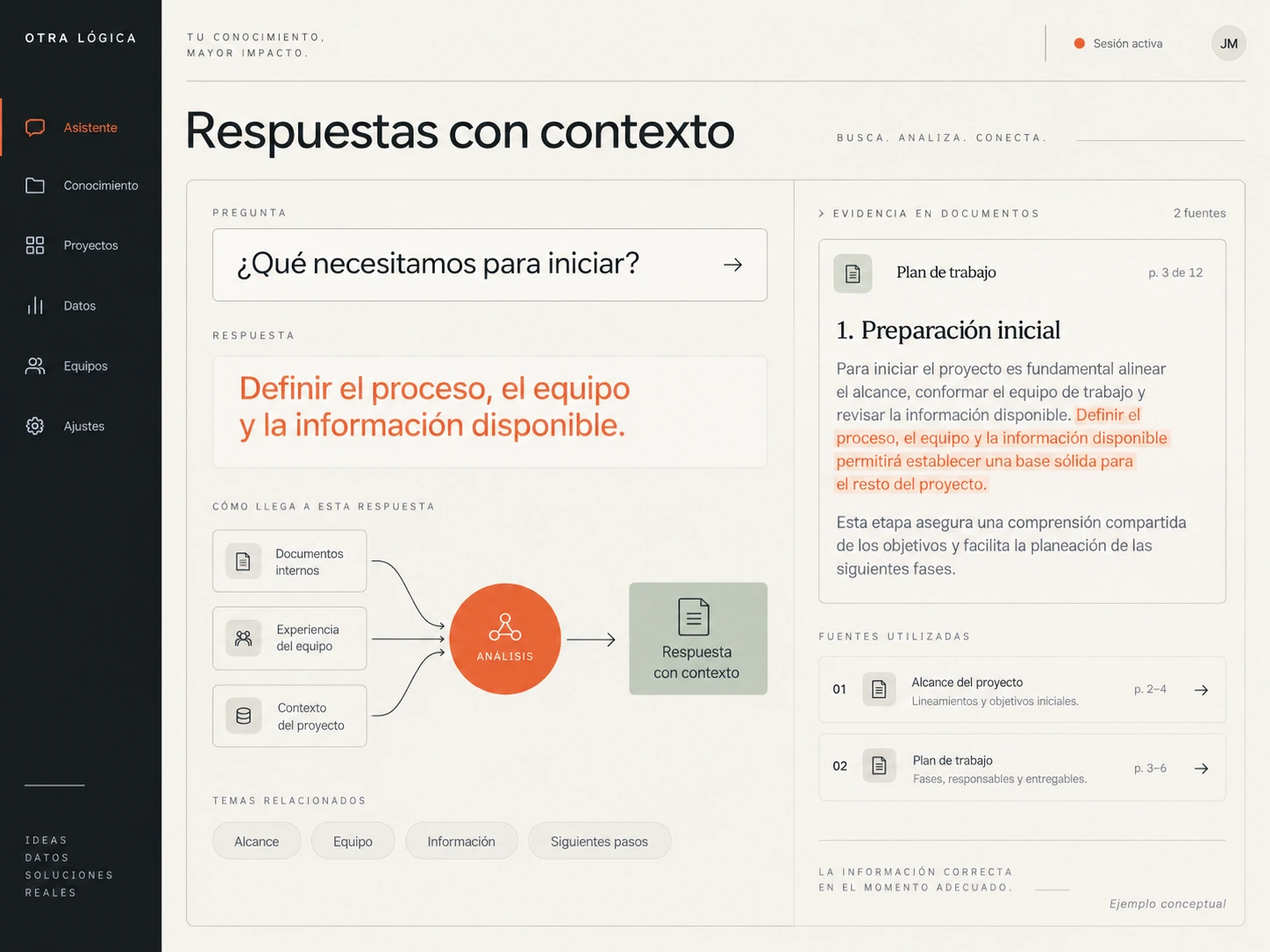Choose the Información topic chip
The width and height of the screenshot is (1270, 952).
click(461, 842)
